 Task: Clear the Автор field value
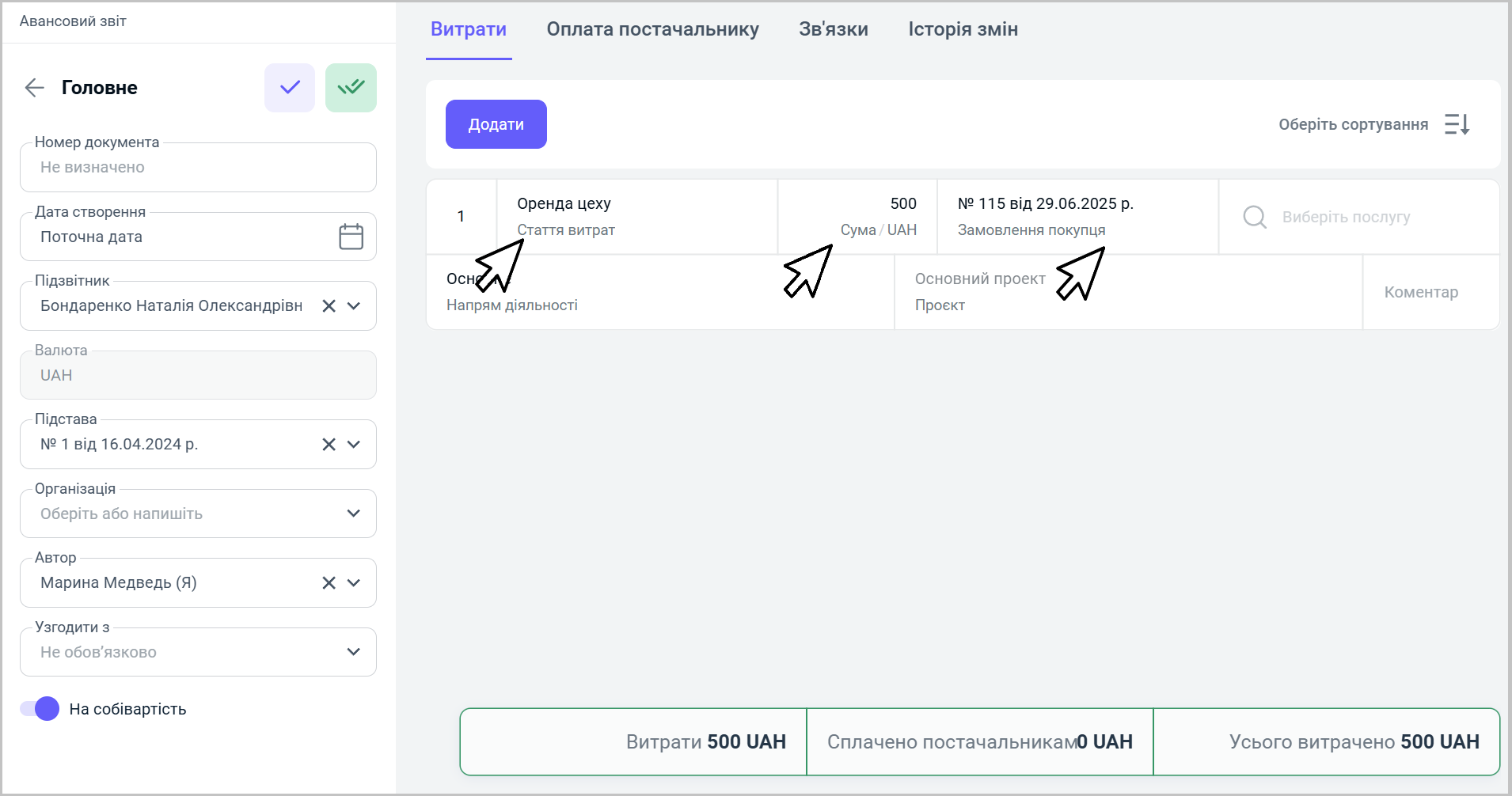coord(329,583)
